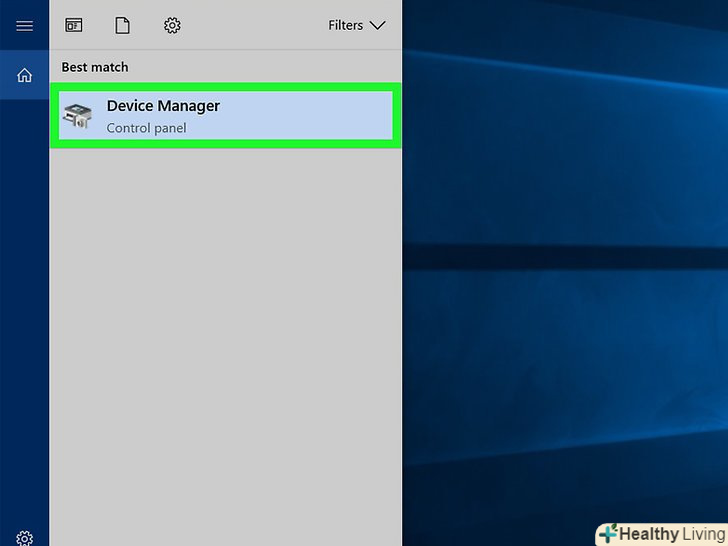Click the Device Manager title text
Viewport: 728px width, 546px height.
[x=163, y=106]
